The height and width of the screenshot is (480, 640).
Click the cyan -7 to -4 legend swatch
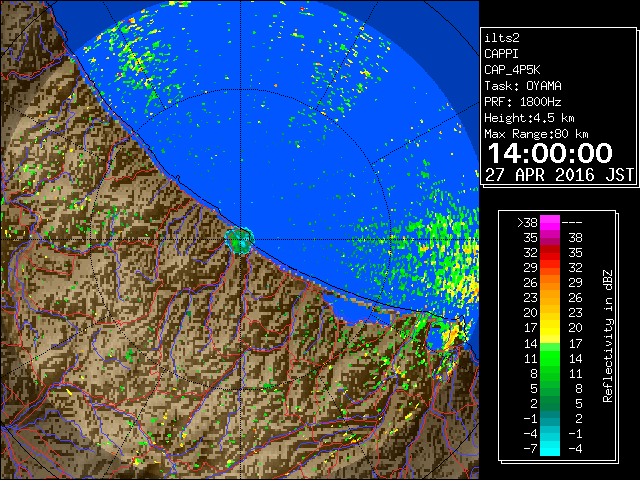(550, 448)
